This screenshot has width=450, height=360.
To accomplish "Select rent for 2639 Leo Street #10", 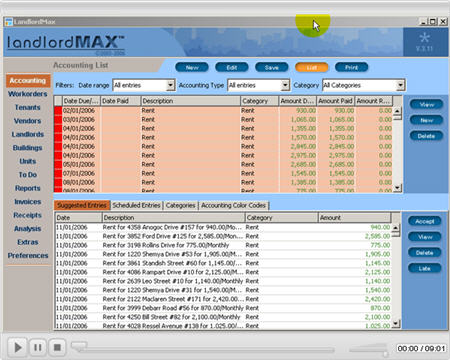I will [x=223, y=281].
